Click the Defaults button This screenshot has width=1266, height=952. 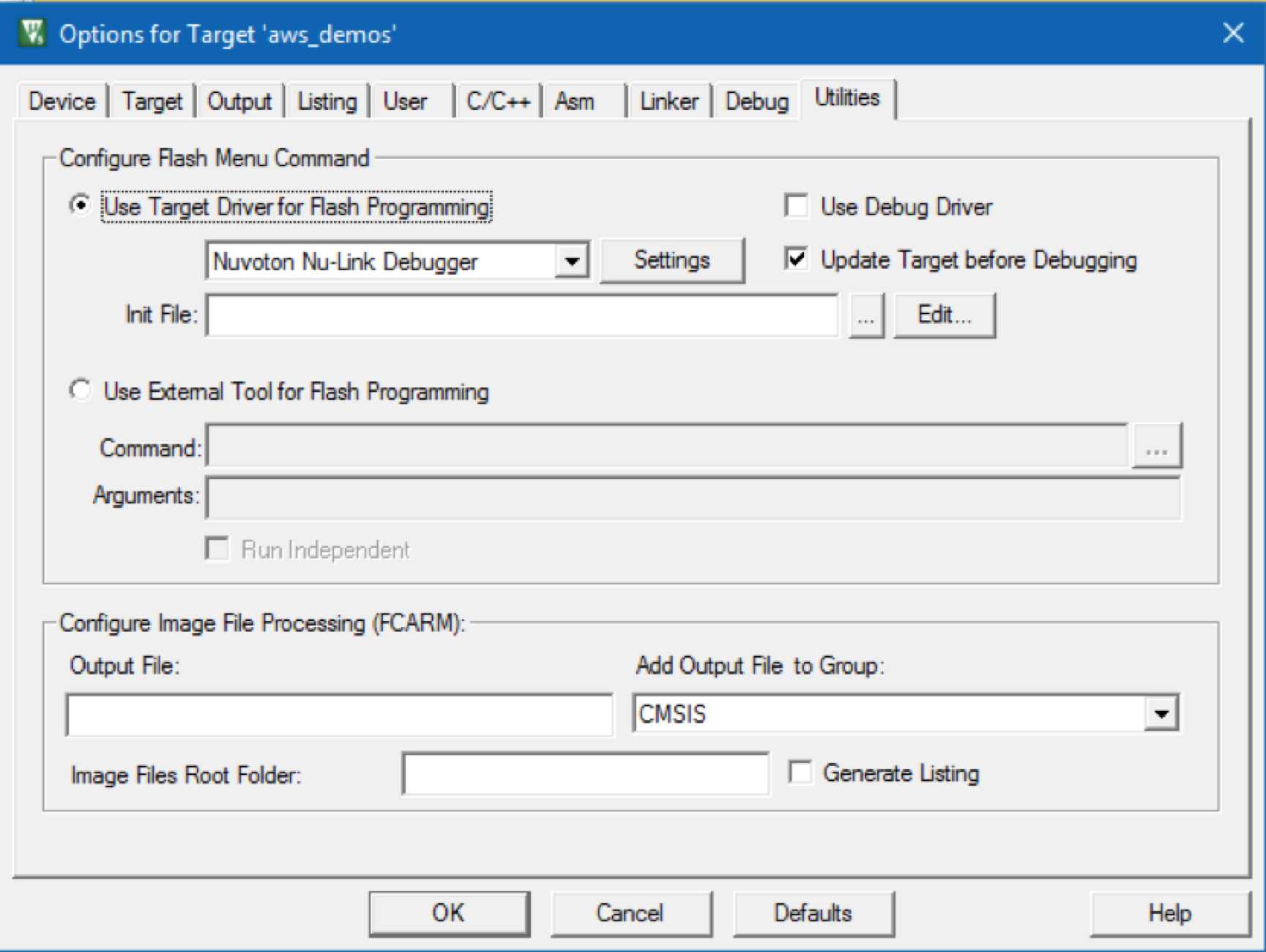(x=813, y=912)
